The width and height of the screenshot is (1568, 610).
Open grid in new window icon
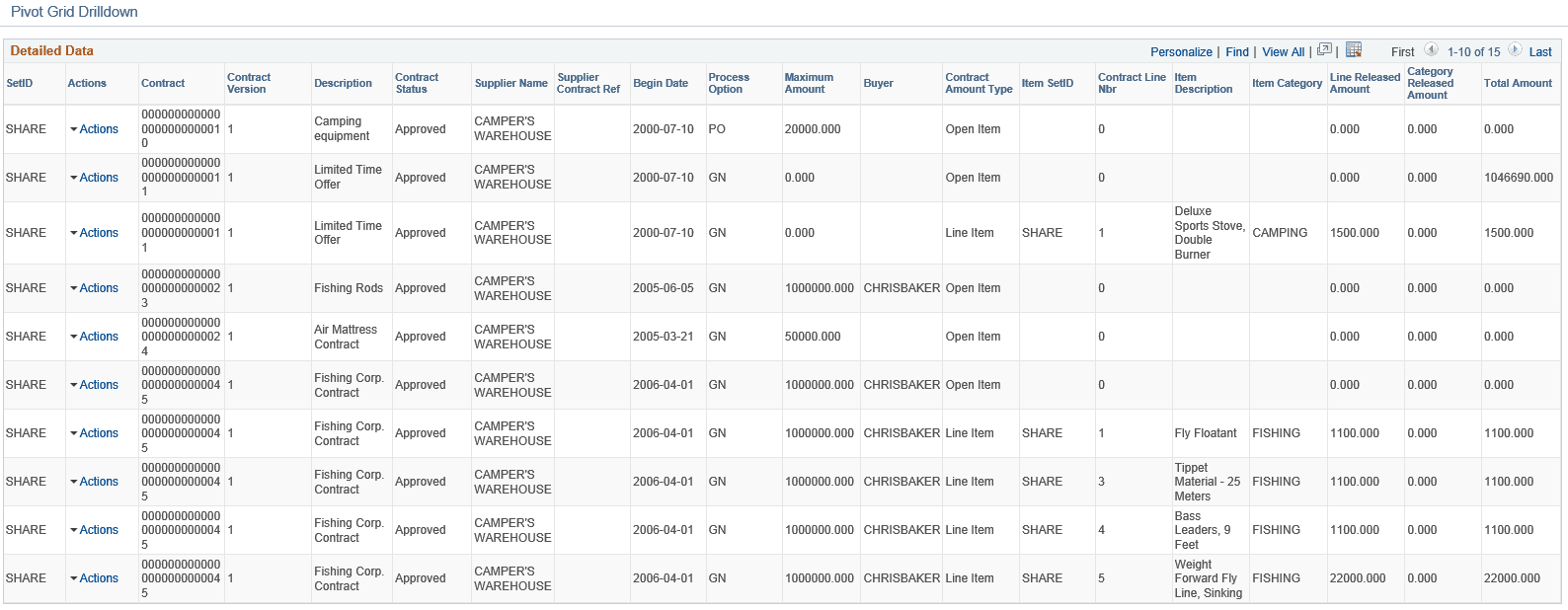point(1324,50)
